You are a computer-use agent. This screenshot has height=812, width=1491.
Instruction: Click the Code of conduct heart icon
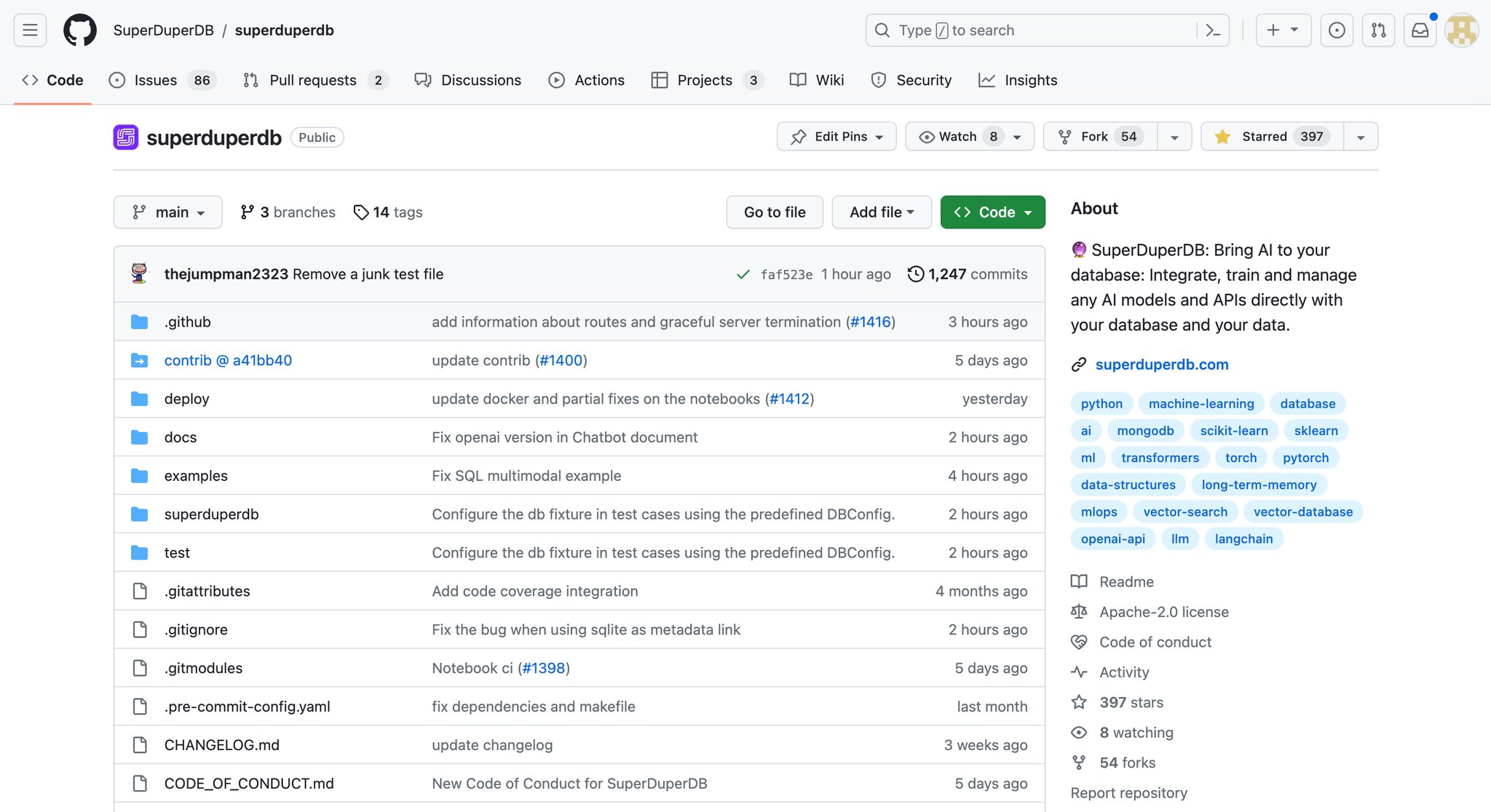tap(1079, 642)
